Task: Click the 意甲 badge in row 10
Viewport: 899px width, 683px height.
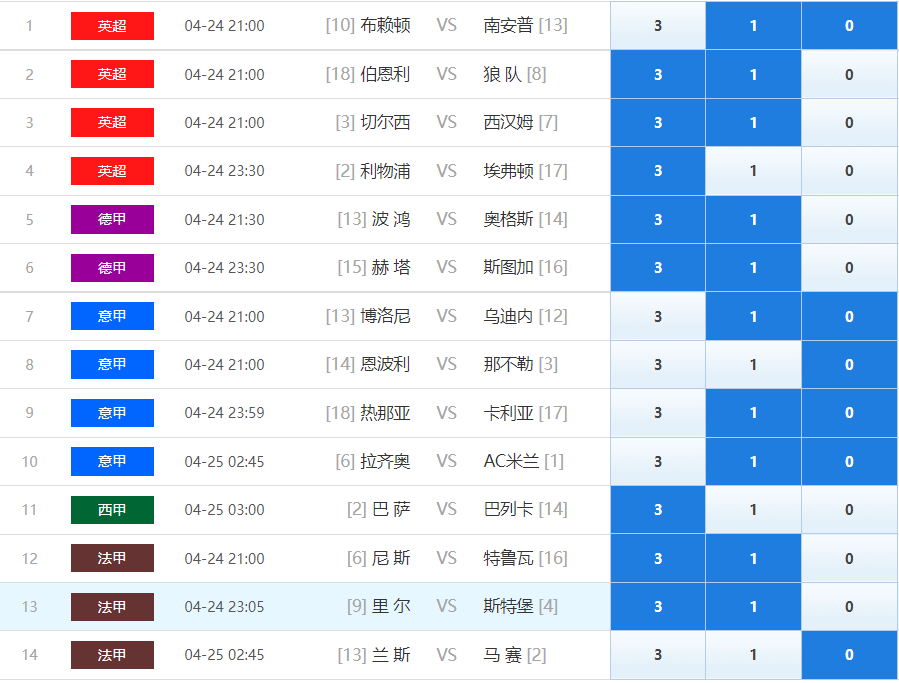Action: point(112,461)
